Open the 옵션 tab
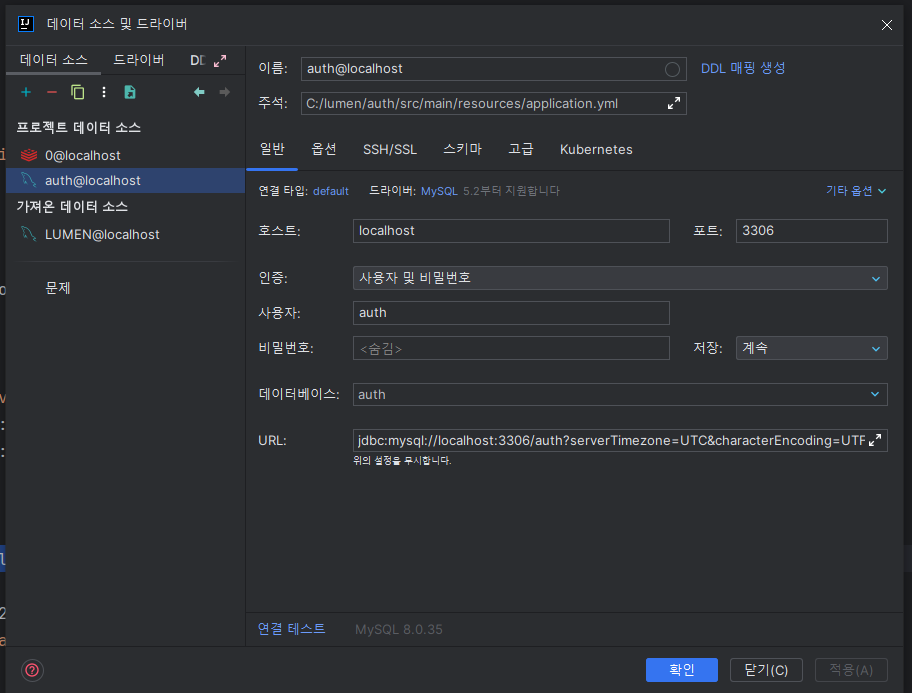The image size is (912, 693). (x=324, y=150)
